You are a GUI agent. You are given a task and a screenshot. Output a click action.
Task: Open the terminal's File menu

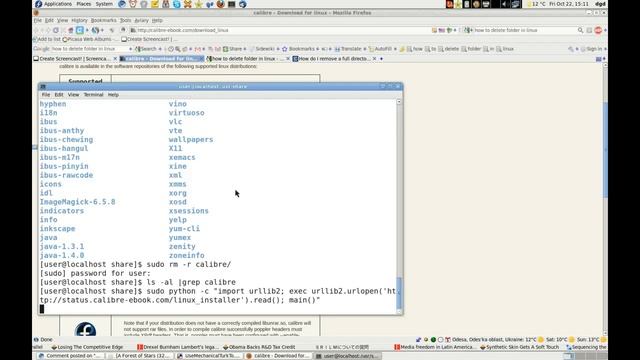click(x=46, y=95)
